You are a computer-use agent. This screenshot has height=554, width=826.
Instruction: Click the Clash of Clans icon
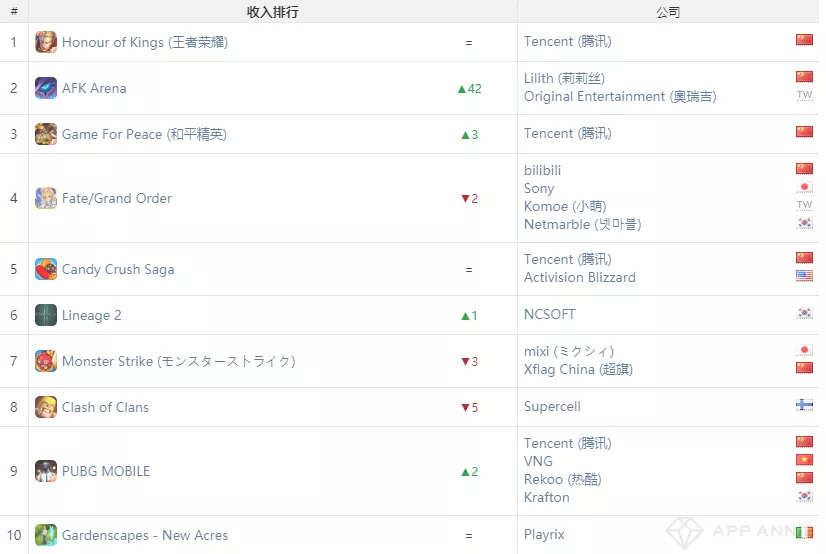[x=46, y=407]
